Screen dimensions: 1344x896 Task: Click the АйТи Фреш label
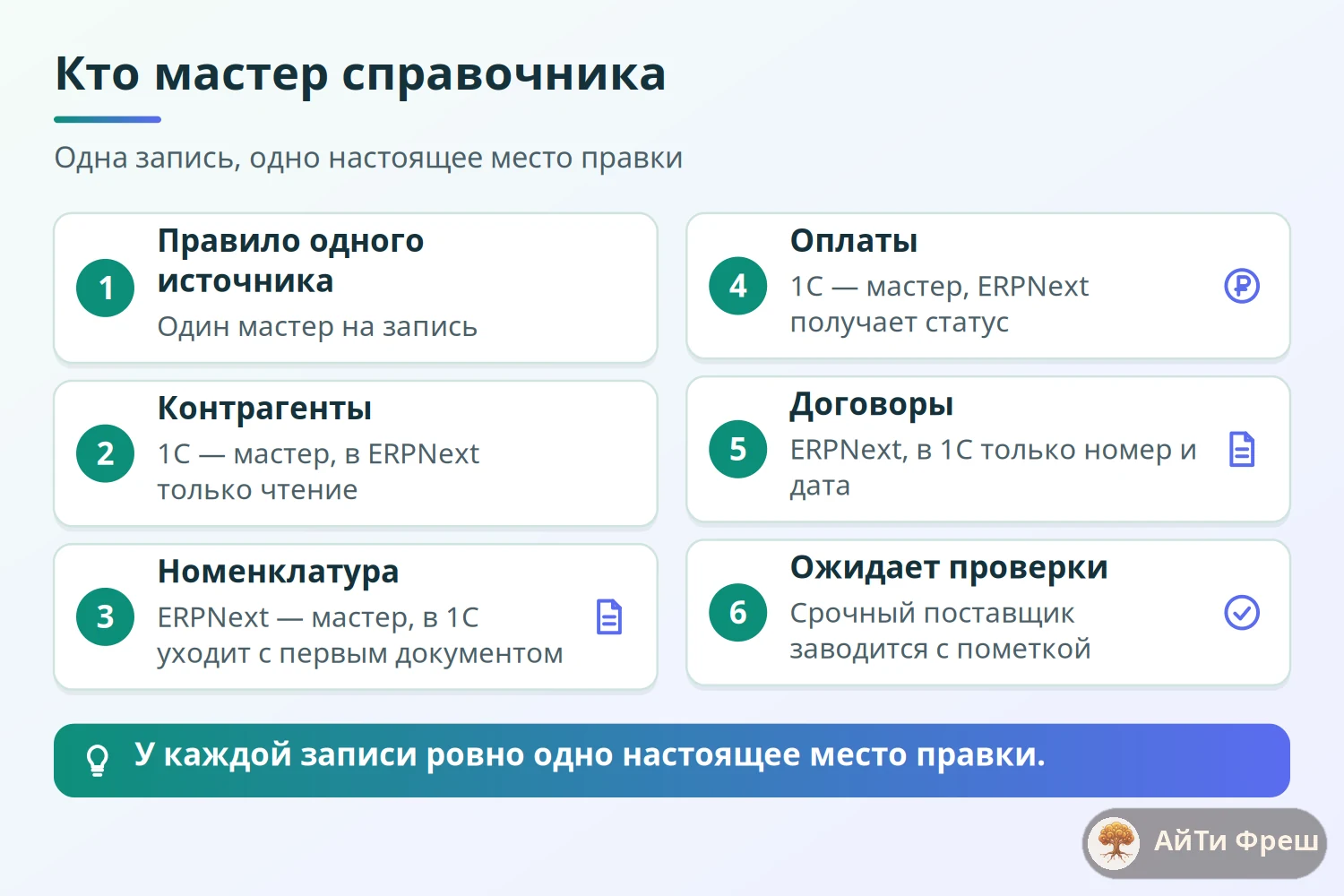(x=1236, y=841)
